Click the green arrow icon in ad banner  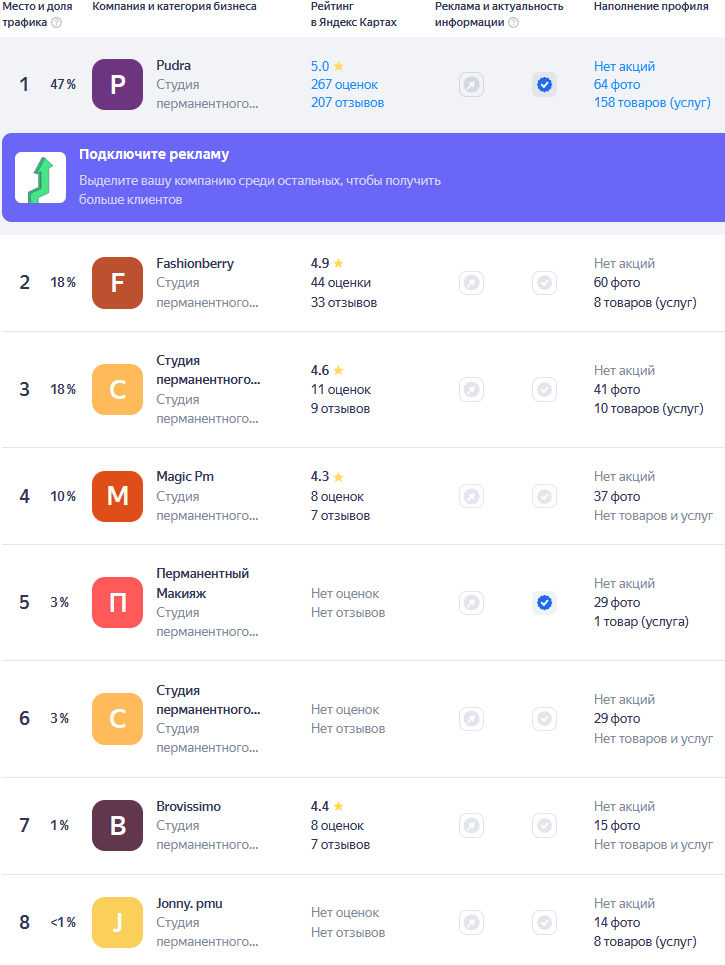coord(41,178)
